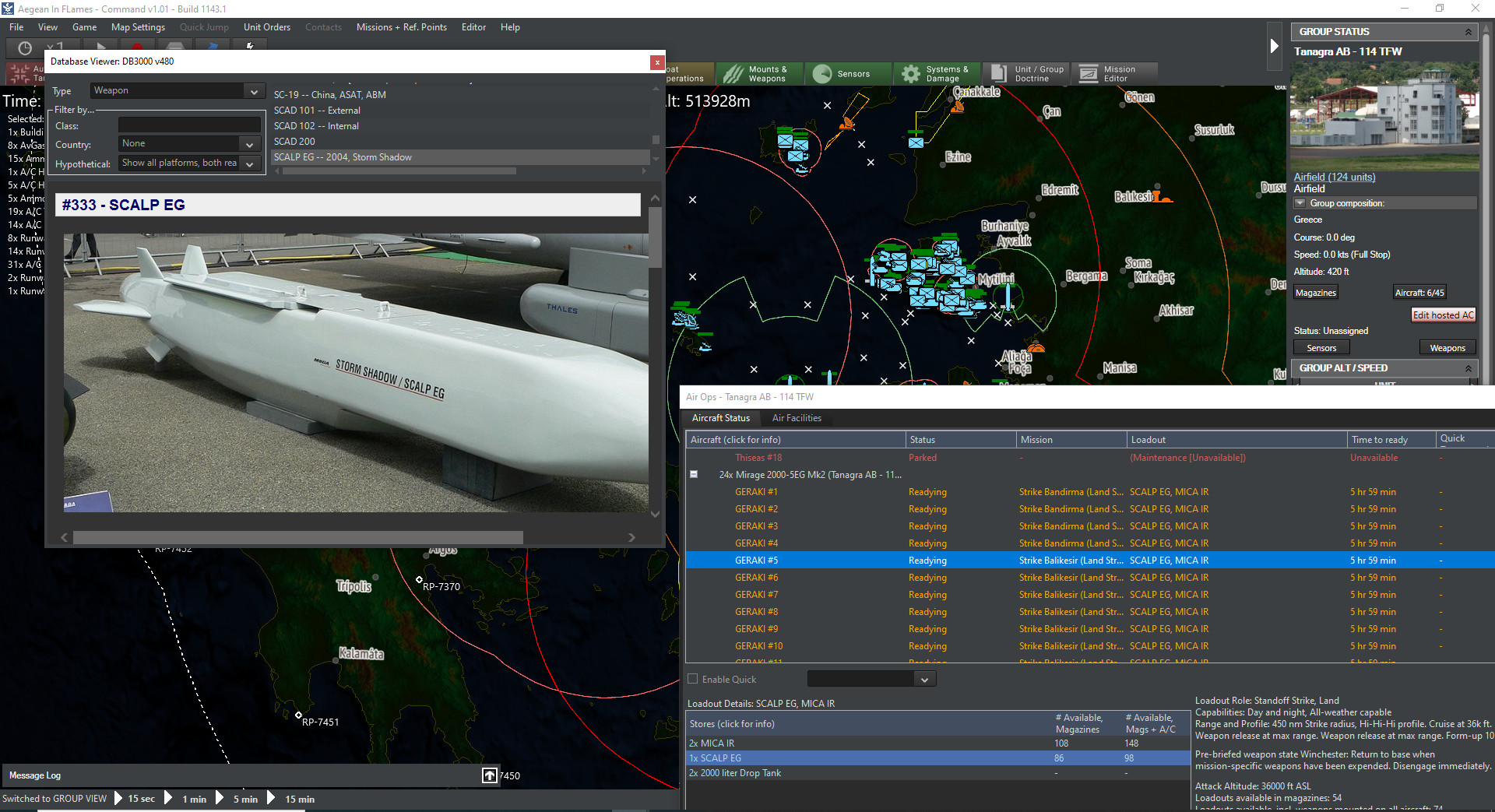
Task: Open the Game menu
Action: 84,26
